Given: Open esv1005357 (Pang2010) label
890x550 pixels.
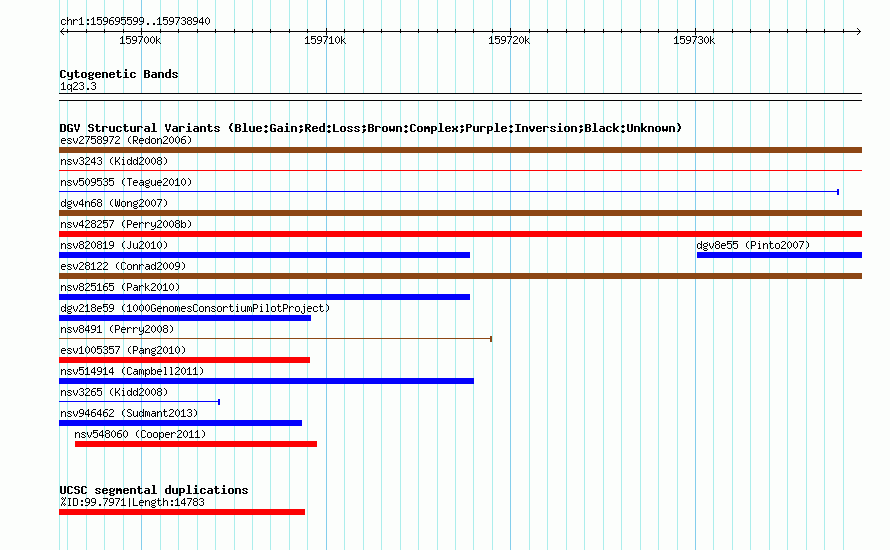Looking at the screenshot, I should (x=123, y=350).
